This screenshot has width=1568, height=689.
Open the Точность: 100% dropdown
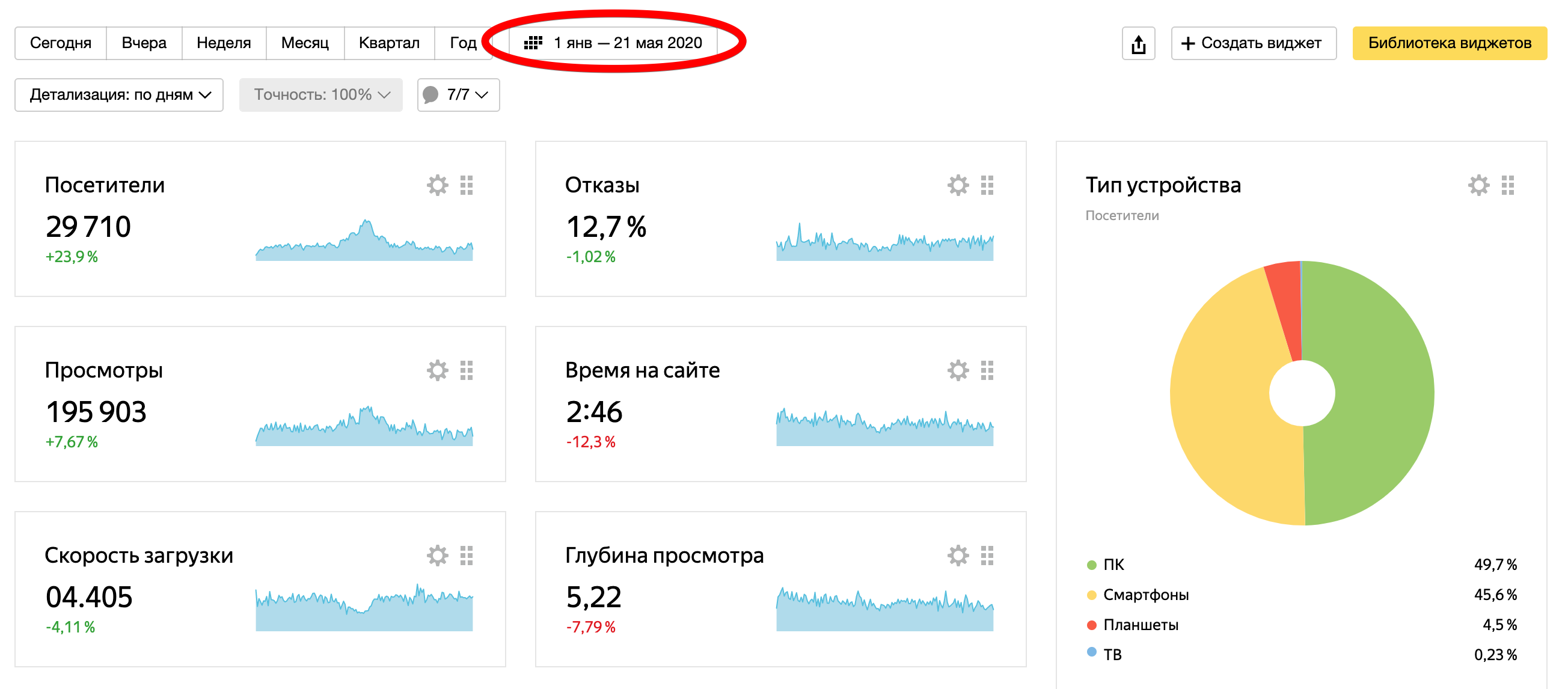[321, 95]
